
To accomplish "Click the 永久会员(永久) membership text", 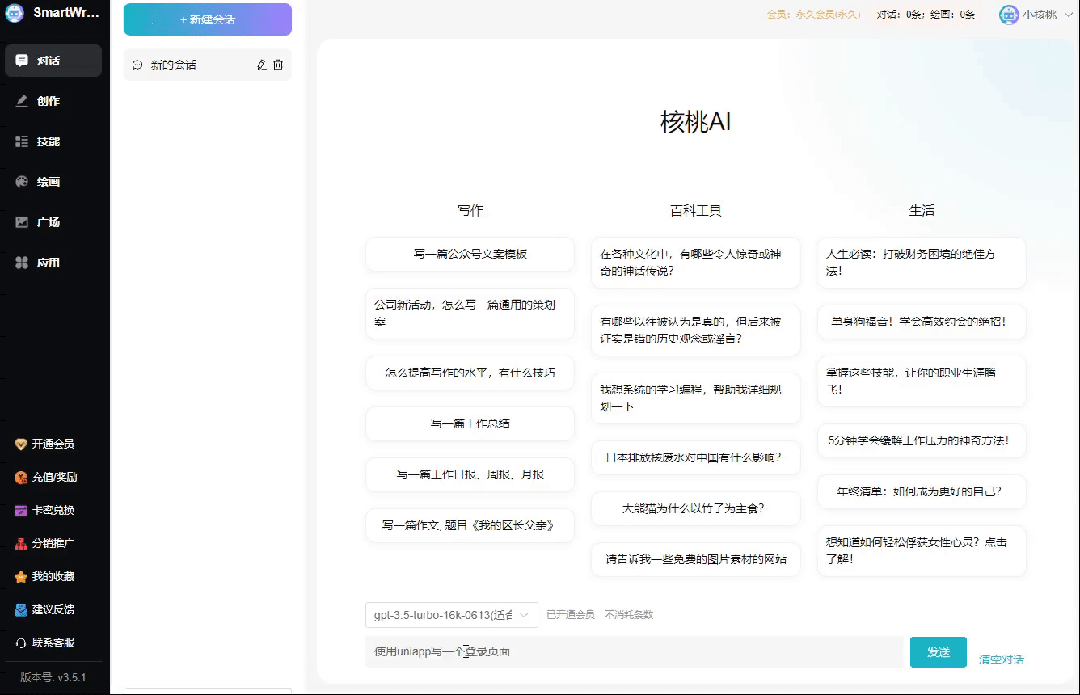I will (x=828, y=14).
